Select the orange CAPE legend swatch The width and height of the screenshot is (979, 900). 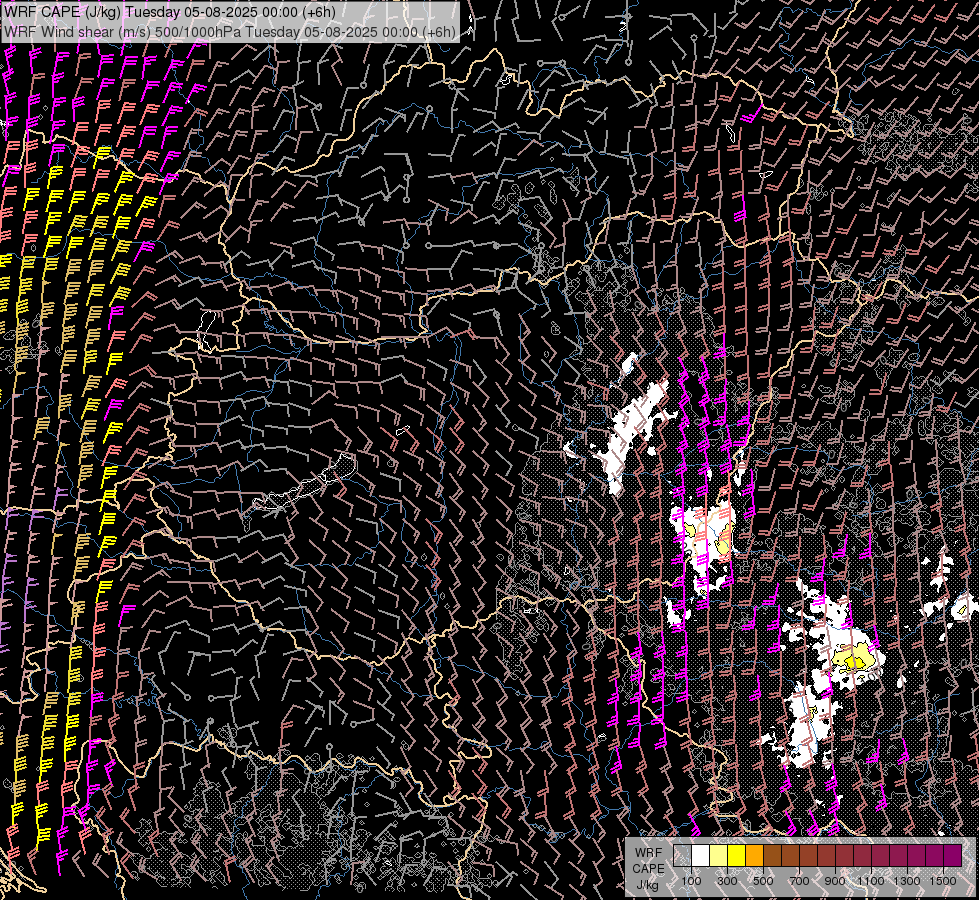(x=755, y=855)
